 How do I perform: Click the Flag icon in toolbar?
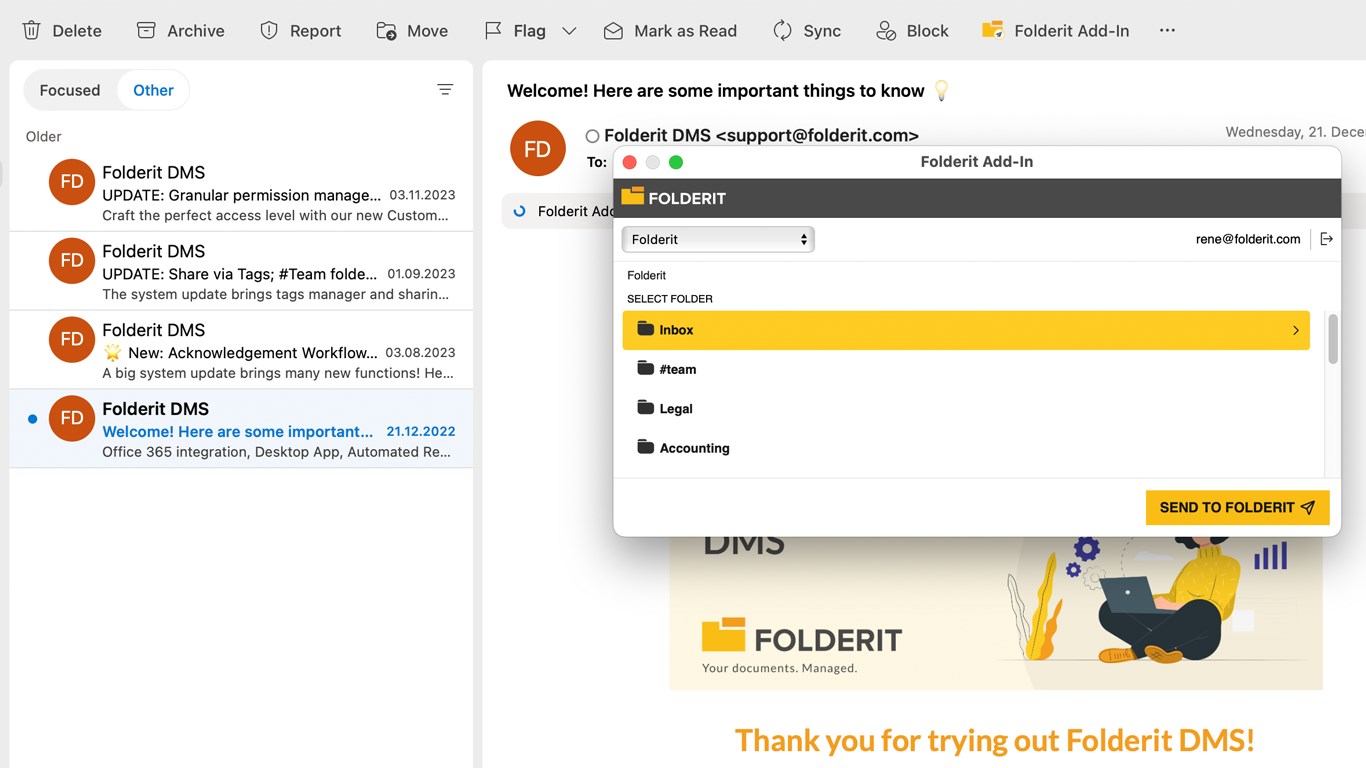(493, 31)
